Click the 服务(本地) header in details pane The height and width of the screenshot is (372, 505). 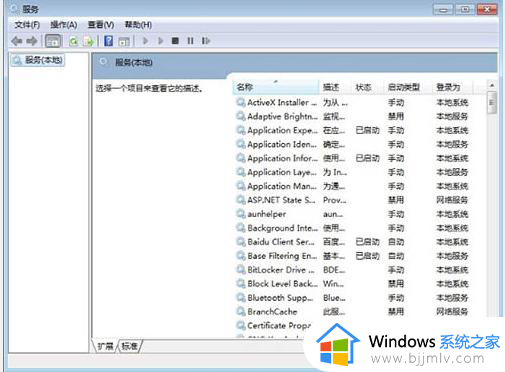134,62
